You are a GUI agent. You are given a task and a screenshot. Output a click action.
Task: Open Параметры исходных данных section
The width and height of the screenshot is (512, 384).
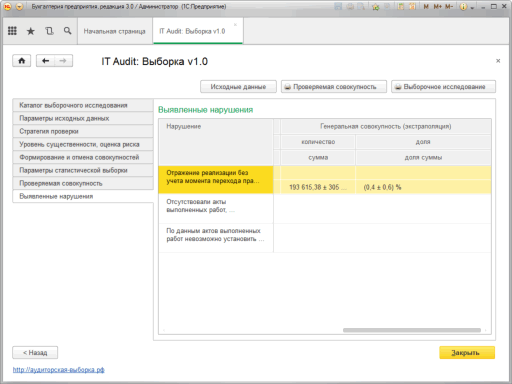coord(83,118)
